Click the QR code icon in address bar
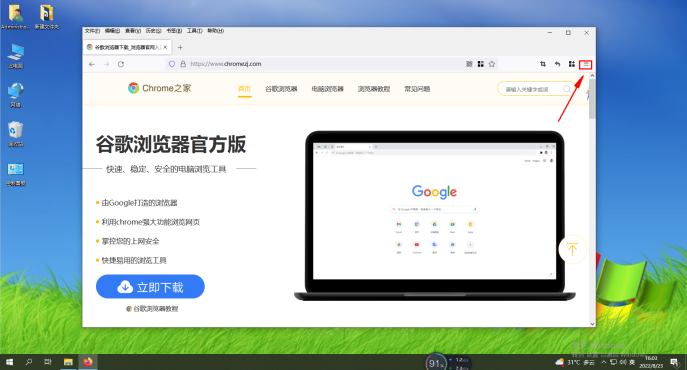This screenshot has height=370, width=687. click(469, 64)
